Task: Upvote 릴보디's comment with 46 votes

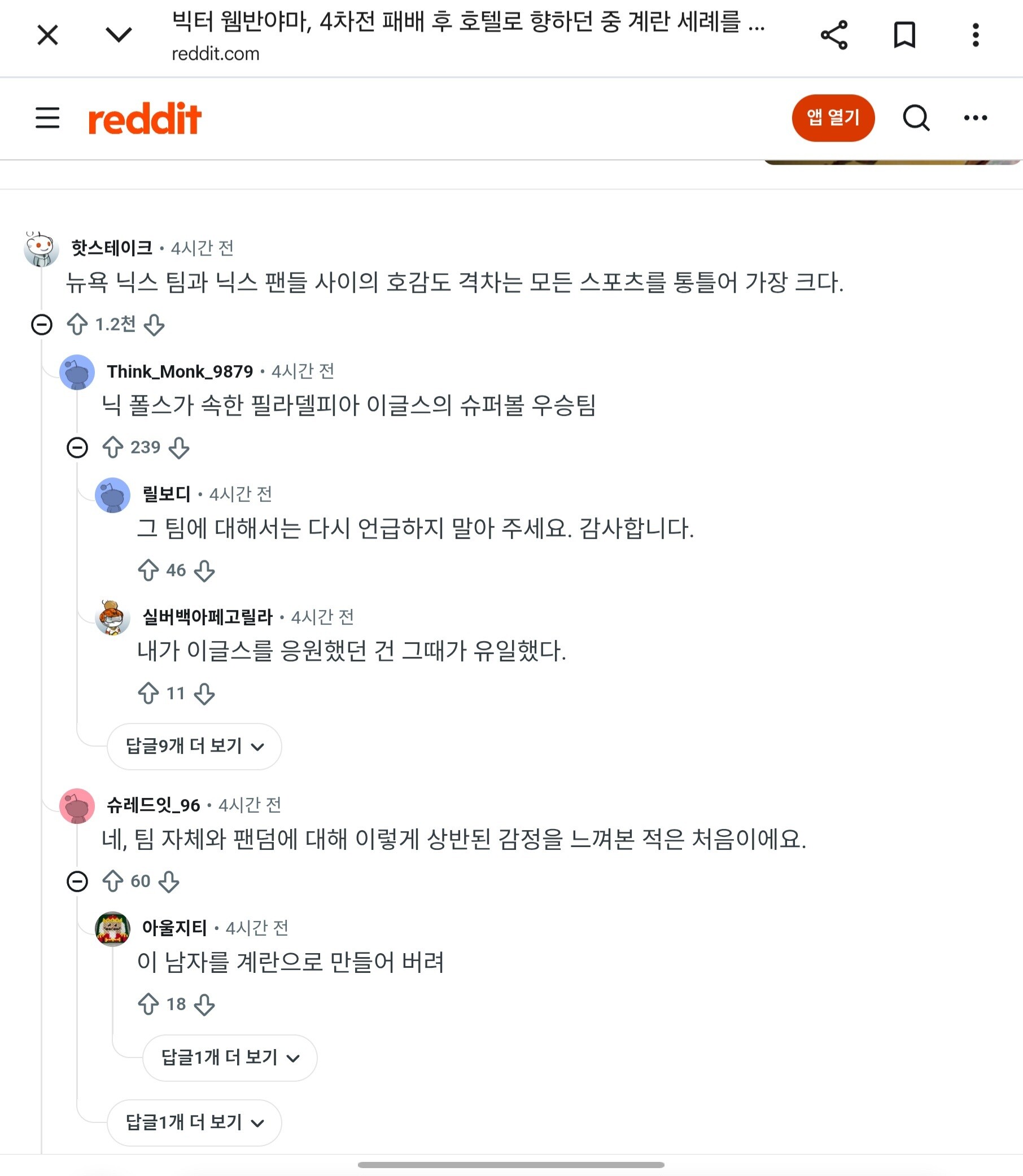Action: coord(148,571)
